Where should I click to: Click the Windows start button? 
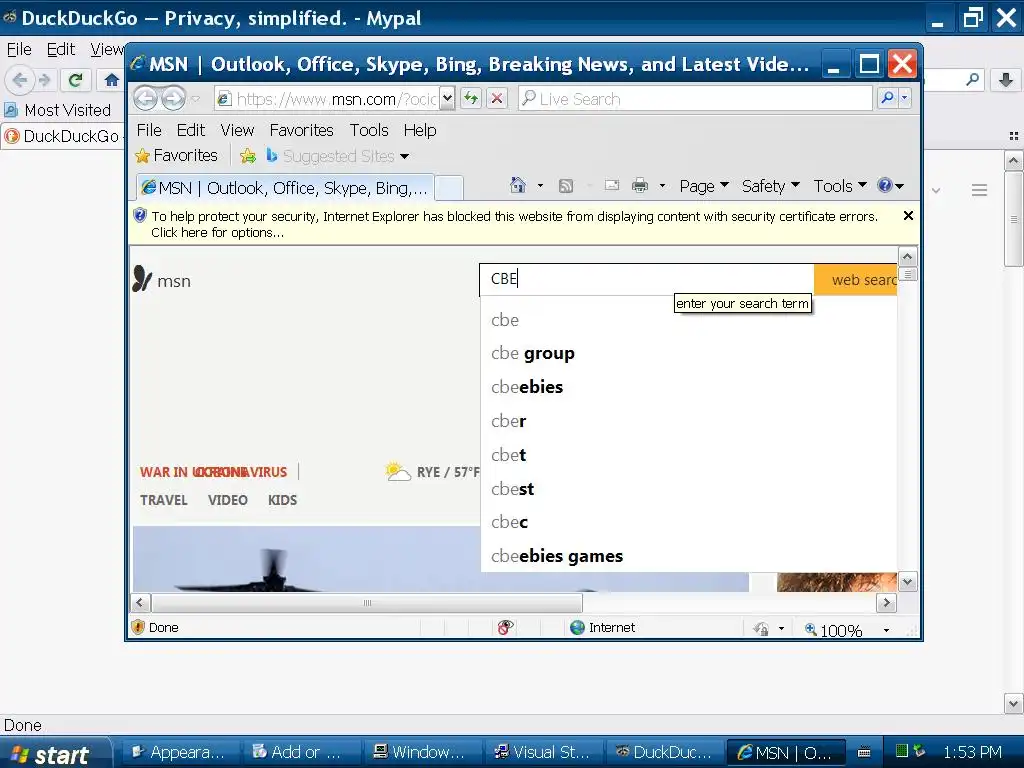click(56, 753)
